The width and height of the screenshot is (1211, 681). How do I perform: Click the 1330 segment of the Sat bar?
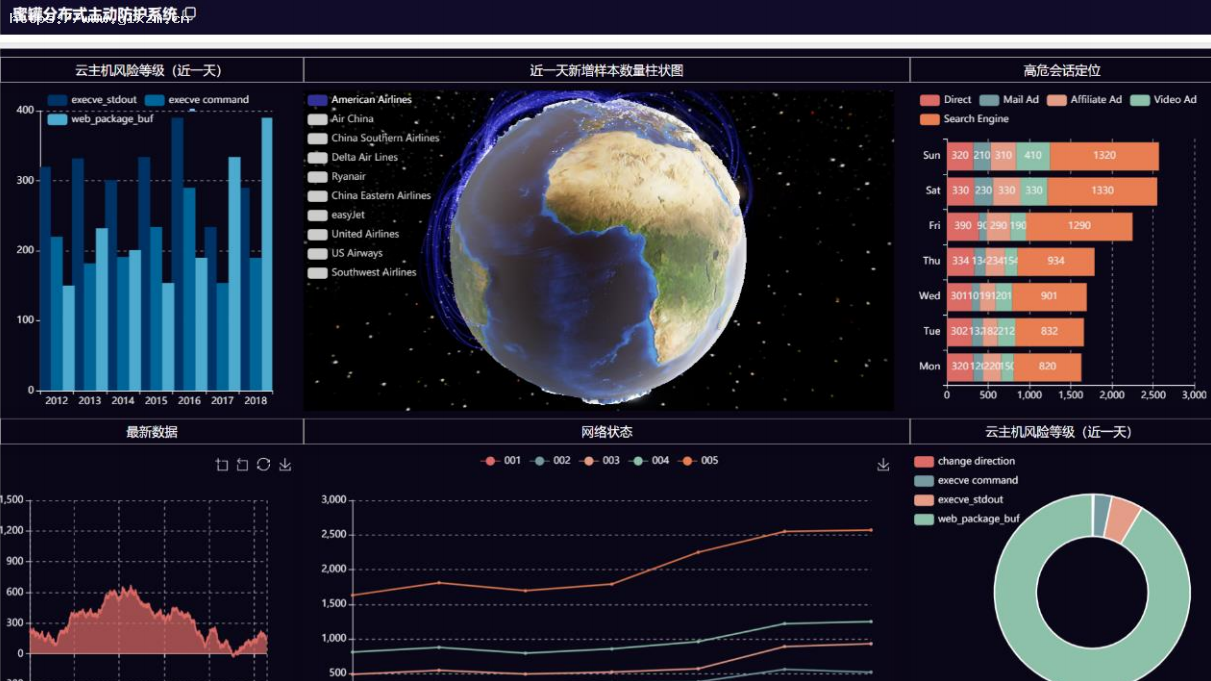point(1102,191)
